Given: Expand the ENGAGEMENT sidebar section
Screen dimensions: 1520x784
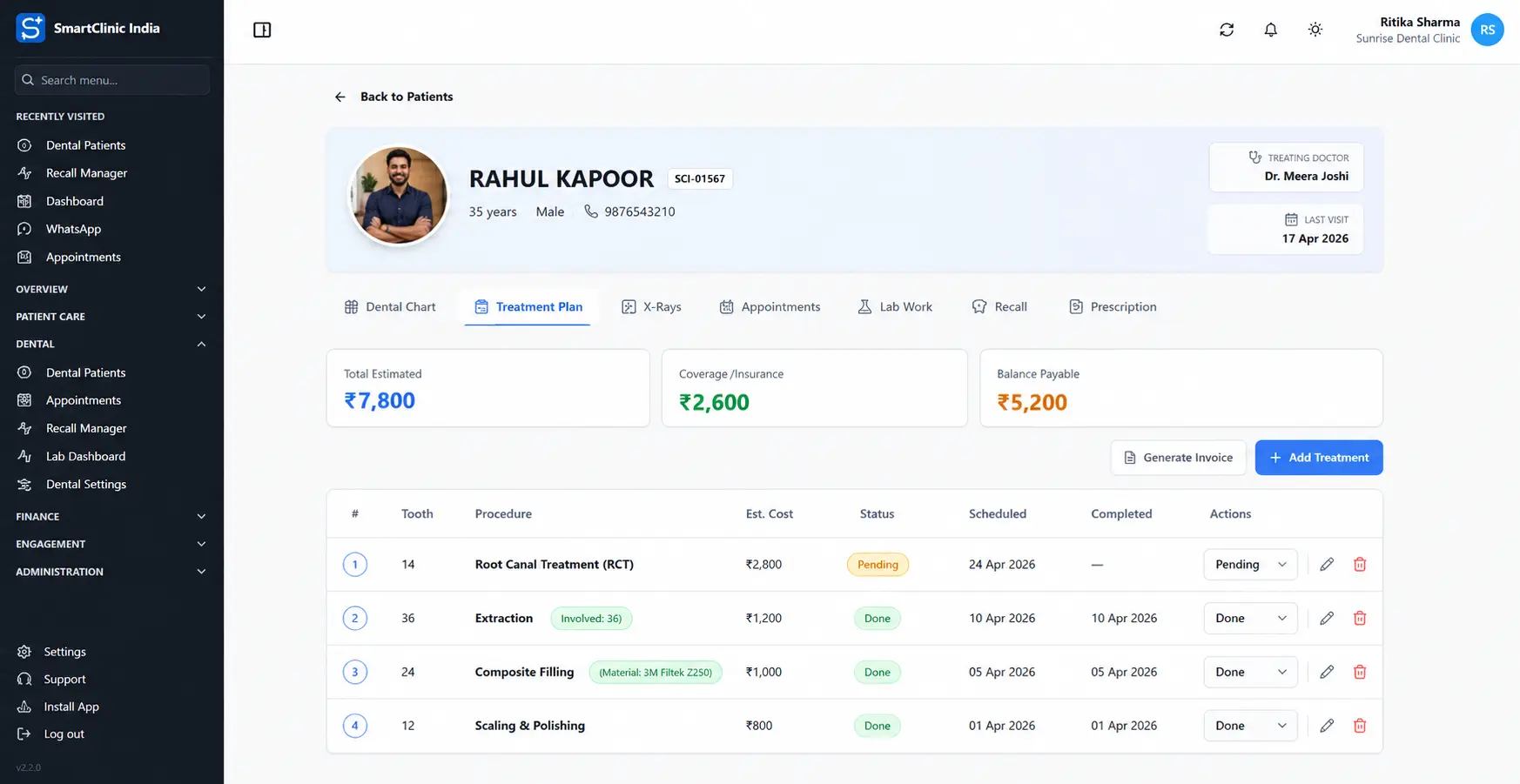Looking at the screenshot, I should tap(111, 545).
